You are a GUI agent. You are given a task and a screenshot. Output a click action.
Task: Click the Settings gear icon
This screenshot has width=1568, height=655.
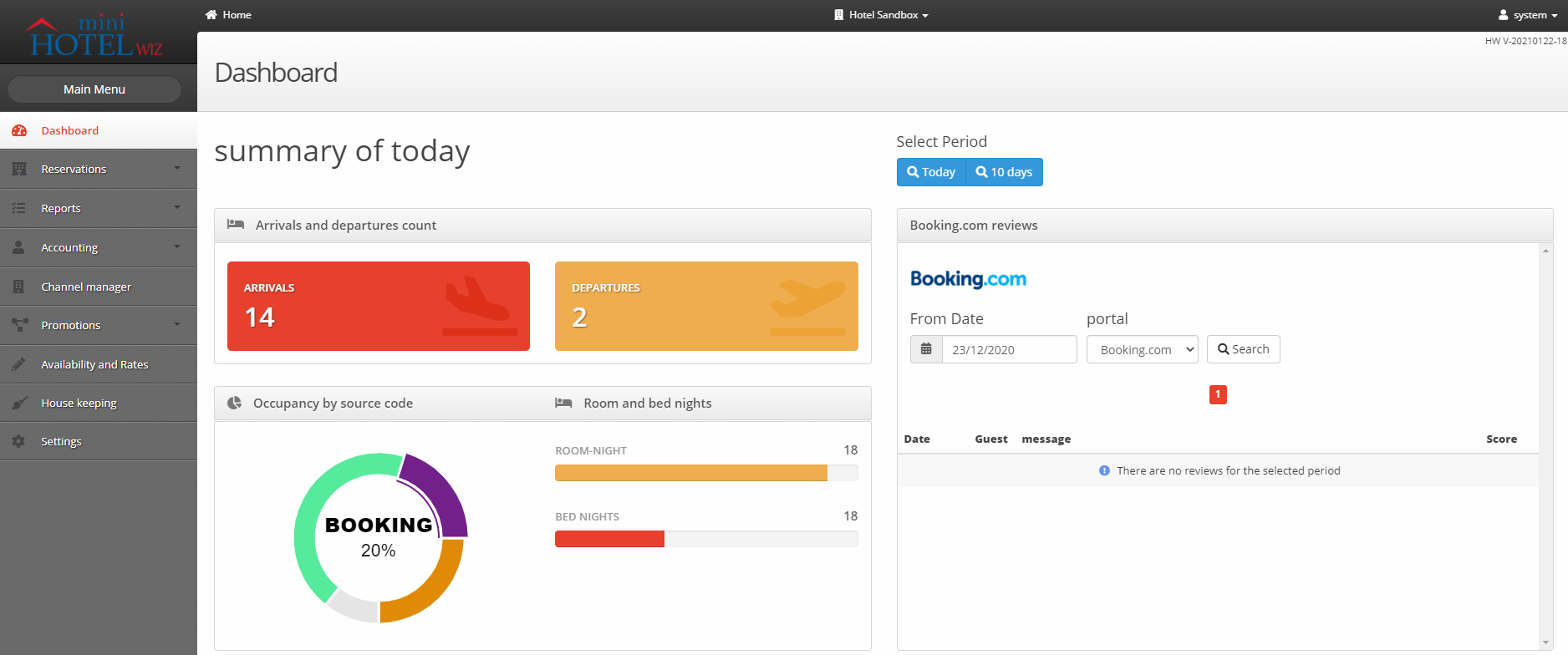click(19, 441)
